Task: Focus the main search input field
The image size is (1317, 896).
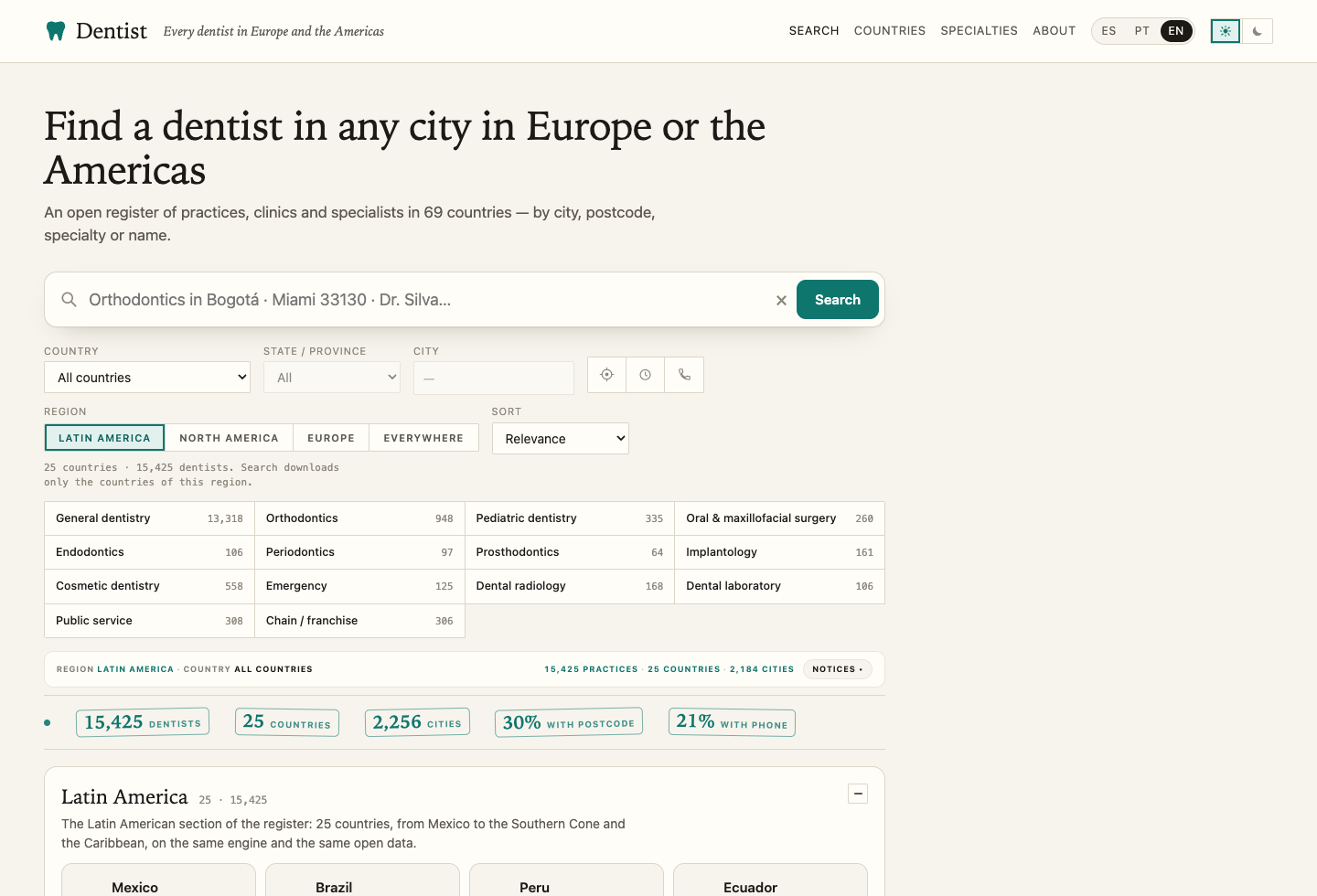Action: coord(425,300)
